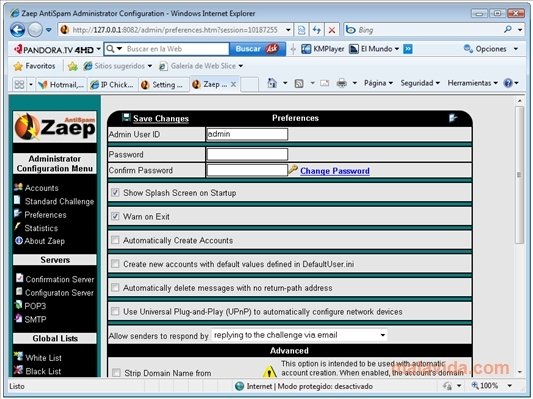Viewport: 533px width, 399px height.
Task: Click the add to favorites bar star icon
Action: click(72, 66)
